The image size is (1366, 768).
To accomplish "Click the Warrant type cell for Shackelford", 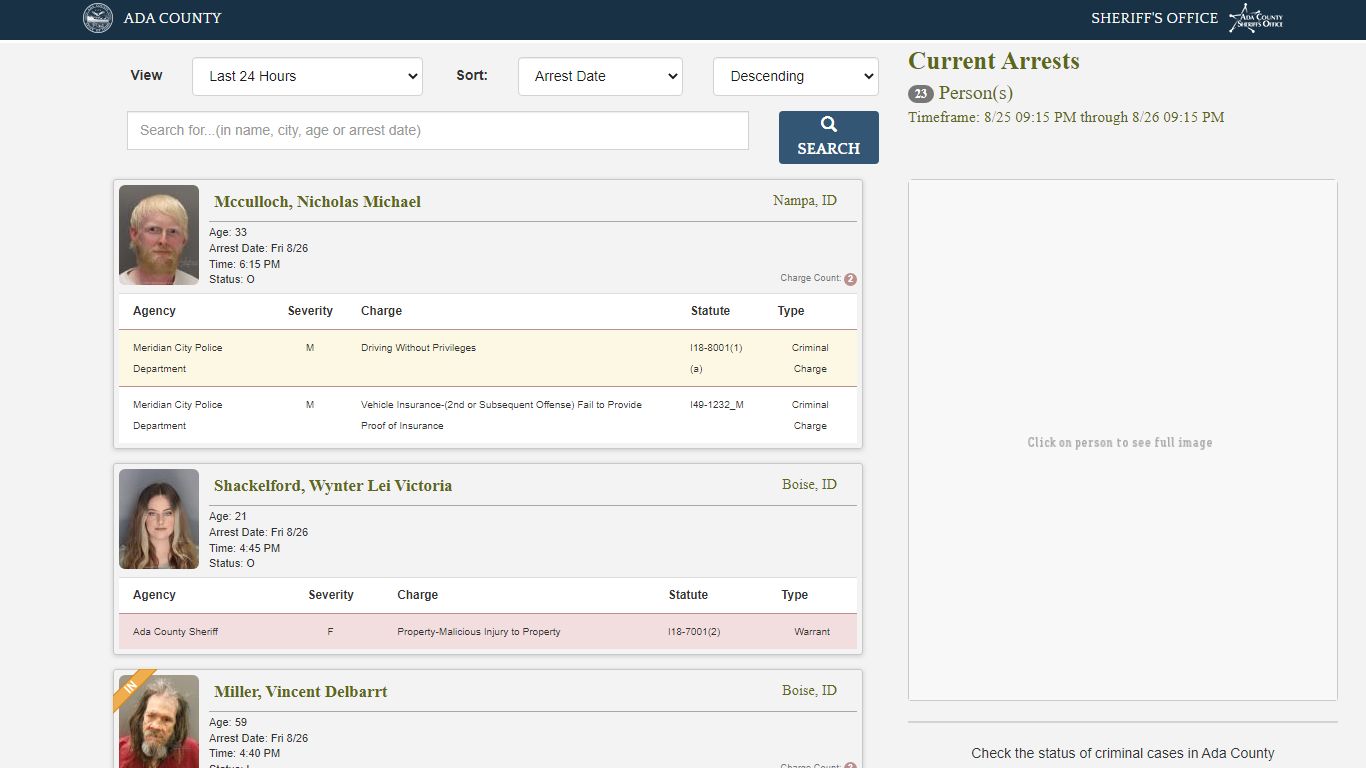I will click(x=812, y=632).
